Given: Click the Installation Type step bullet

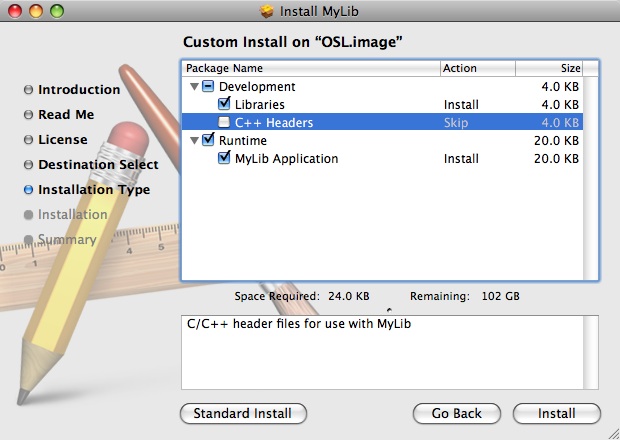Looking at the screenshot, I should 28,190.
